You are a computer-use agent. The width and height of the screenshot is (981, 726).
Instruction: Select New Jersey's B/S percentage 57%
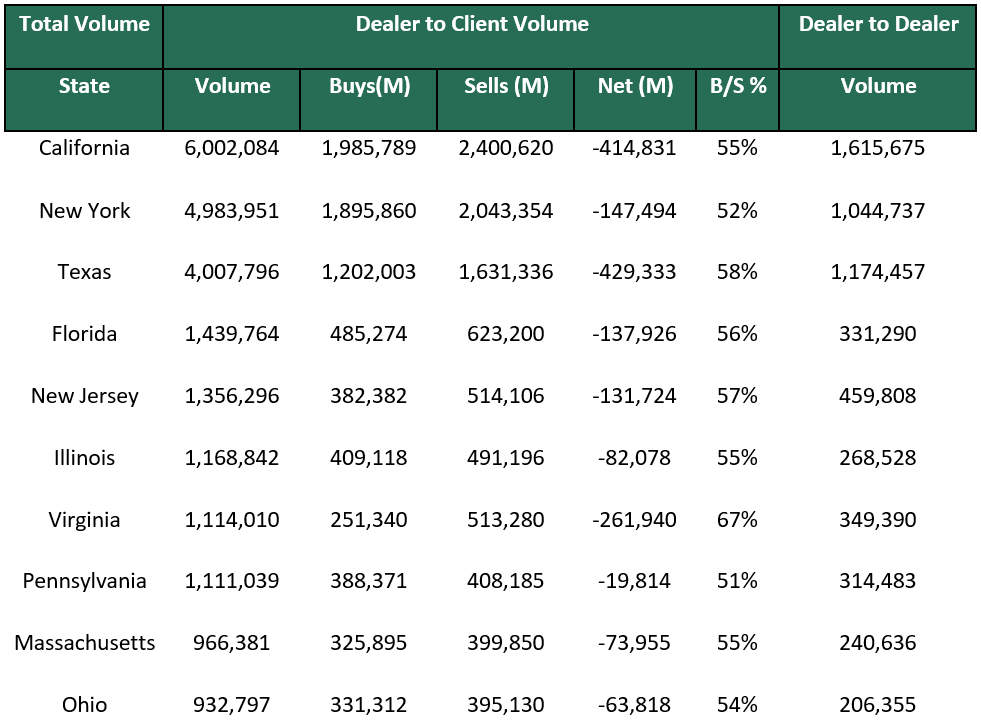coord(737,396)
